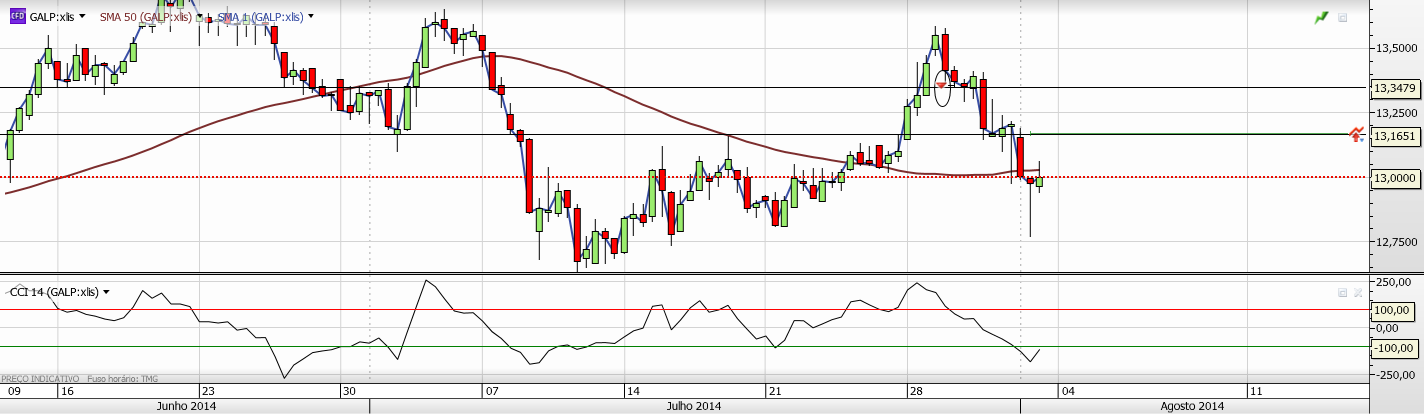This screenshot has width=1424, height=414.
Task: Click the 07 date marker on time axis
Action: (490, 390)
